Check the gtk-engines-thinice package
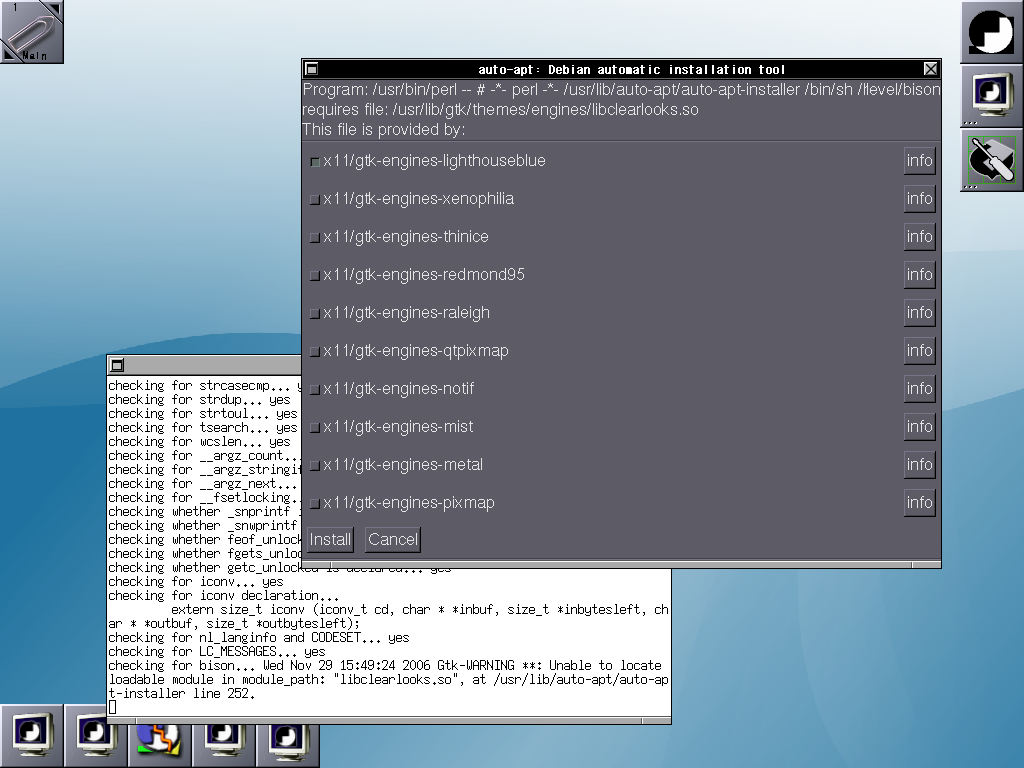Viewport: 1024px width, 768px height. point(315,237)
